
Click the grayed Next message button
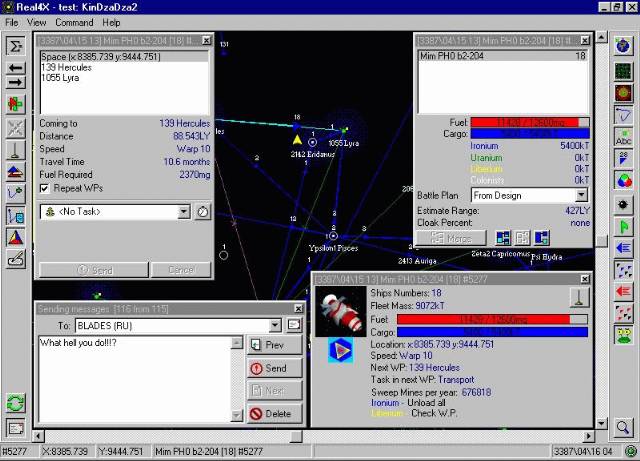(x=274, y=391)
